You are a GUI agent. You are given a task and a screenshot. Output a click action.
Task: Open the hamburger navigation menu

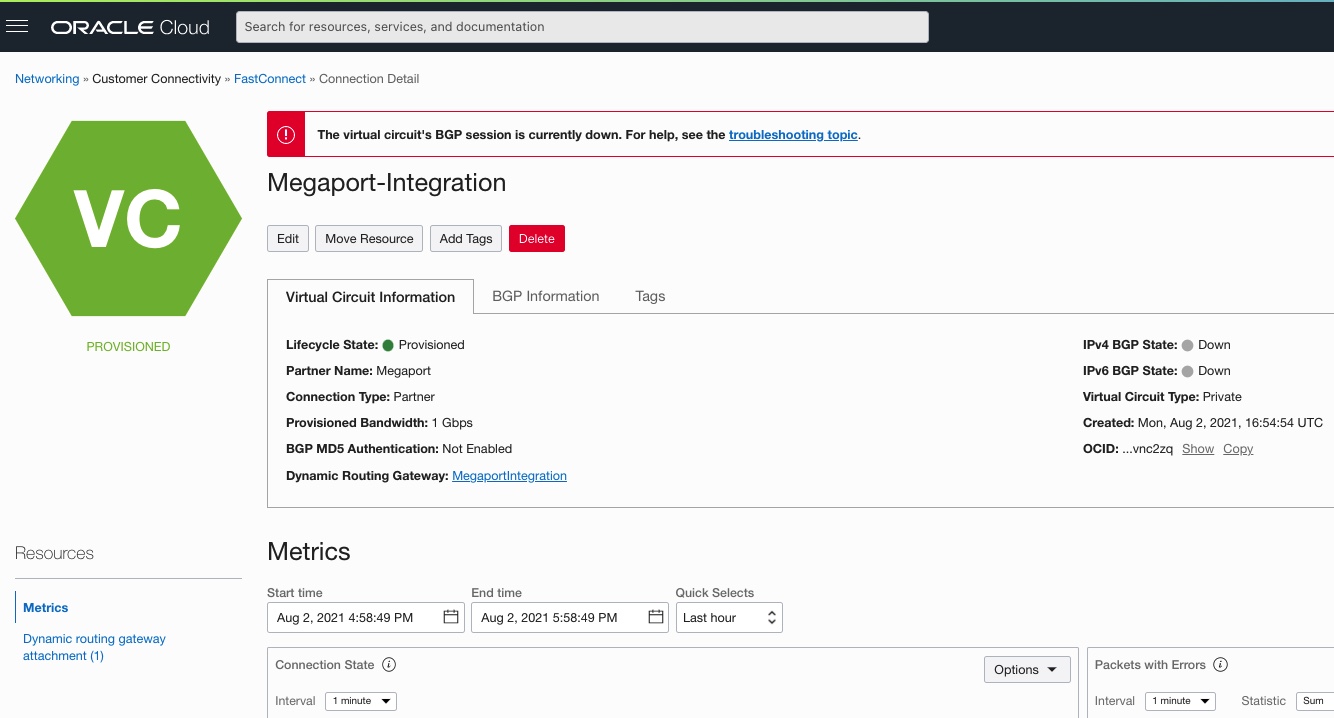pos(17,27)
